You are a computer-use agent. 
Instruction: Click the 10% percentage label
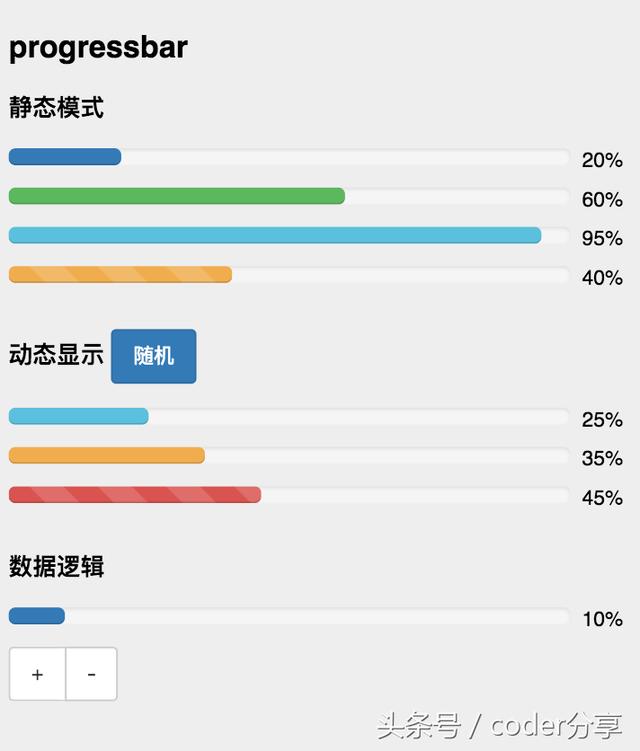602,619
